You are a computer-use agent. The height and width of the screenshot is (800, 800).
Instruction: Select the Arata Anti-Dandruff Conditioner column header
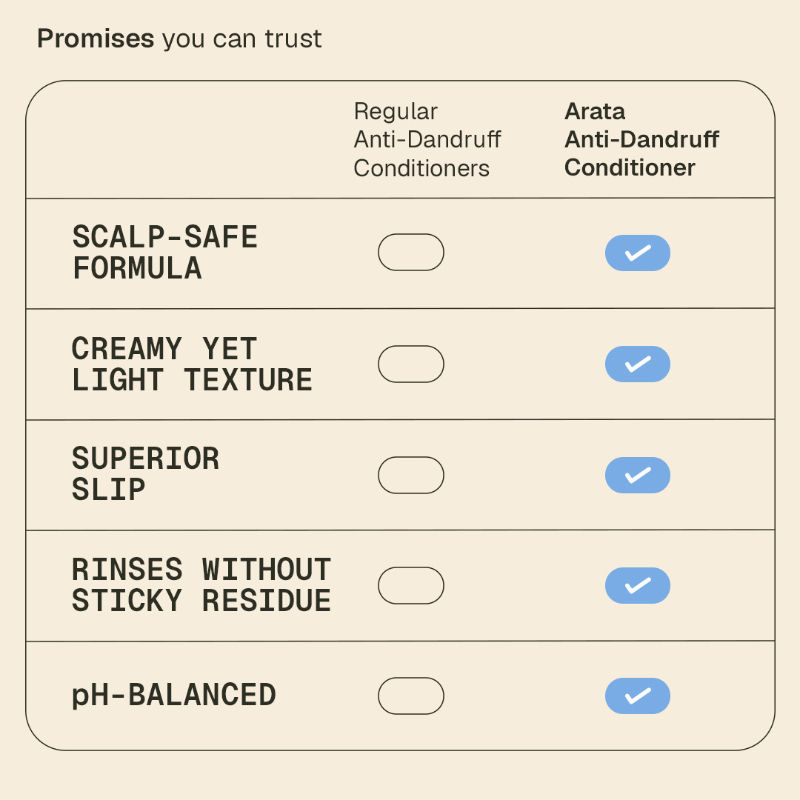point(641,140)
